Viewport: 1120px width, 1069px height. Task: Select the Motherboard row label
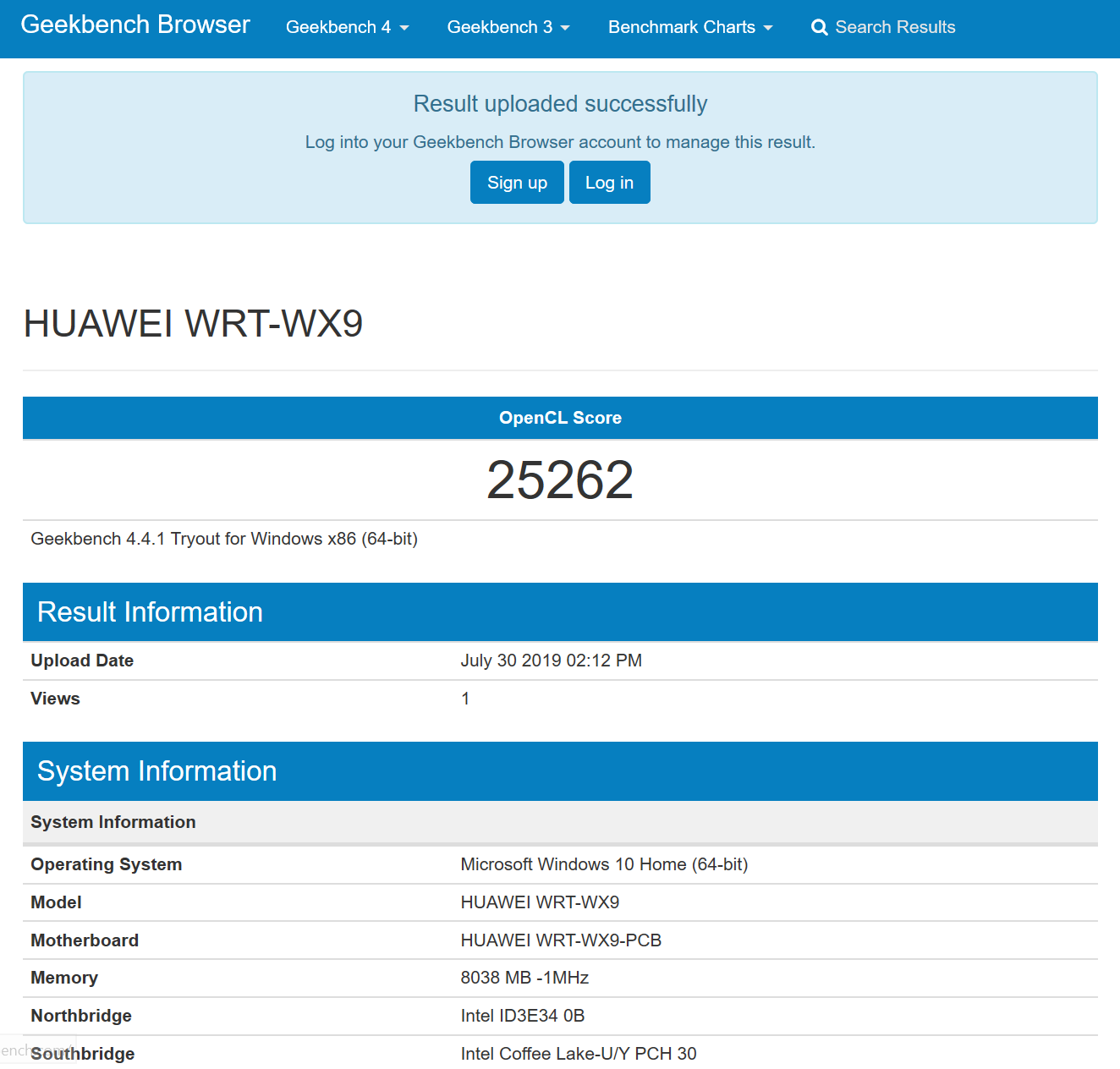tap(85, 940)
